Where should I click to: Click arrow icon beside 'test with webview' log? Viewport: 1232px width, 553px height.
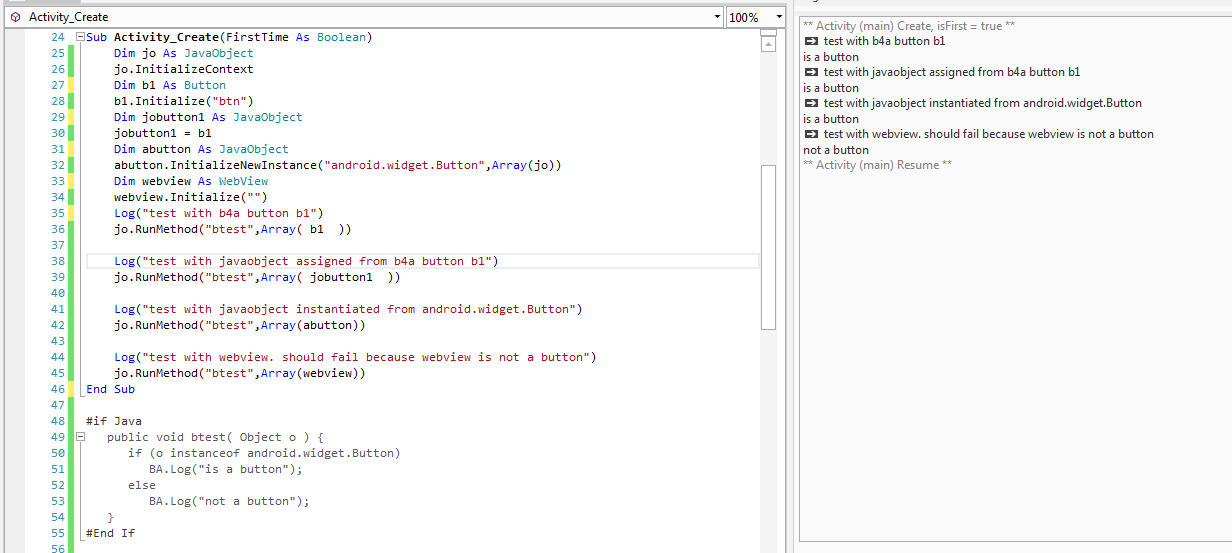pyautogui.click(x=811, y=134)
